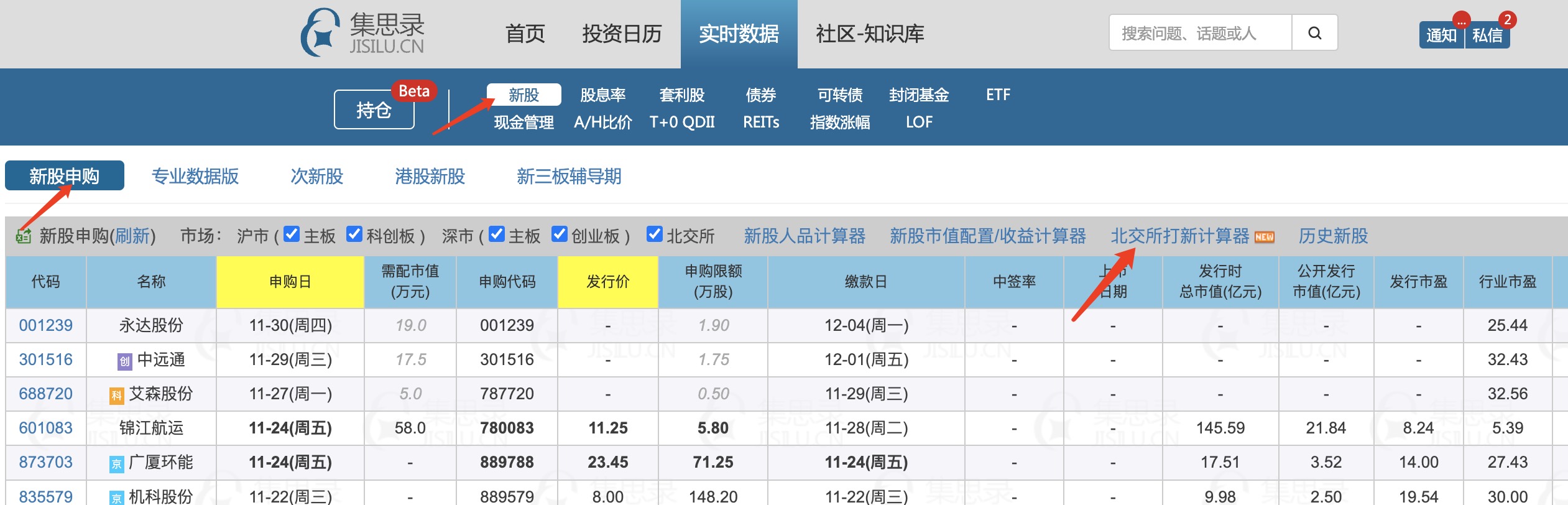Image resolution: width=1568 pixels, height=505 pixels.
Task: Click the 创 badge beside 中远通
Action: click(x=124, y=361)
